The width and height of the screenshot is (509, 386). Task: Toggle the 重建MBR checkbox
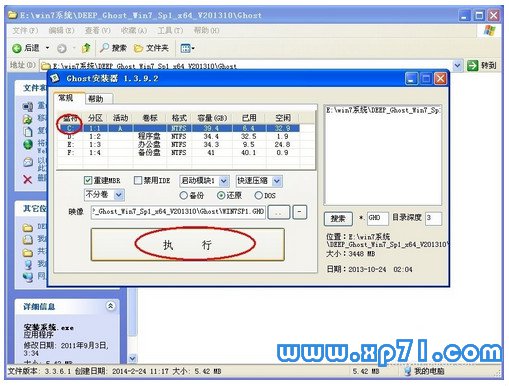pyautogui.click(x=88, y=181)
